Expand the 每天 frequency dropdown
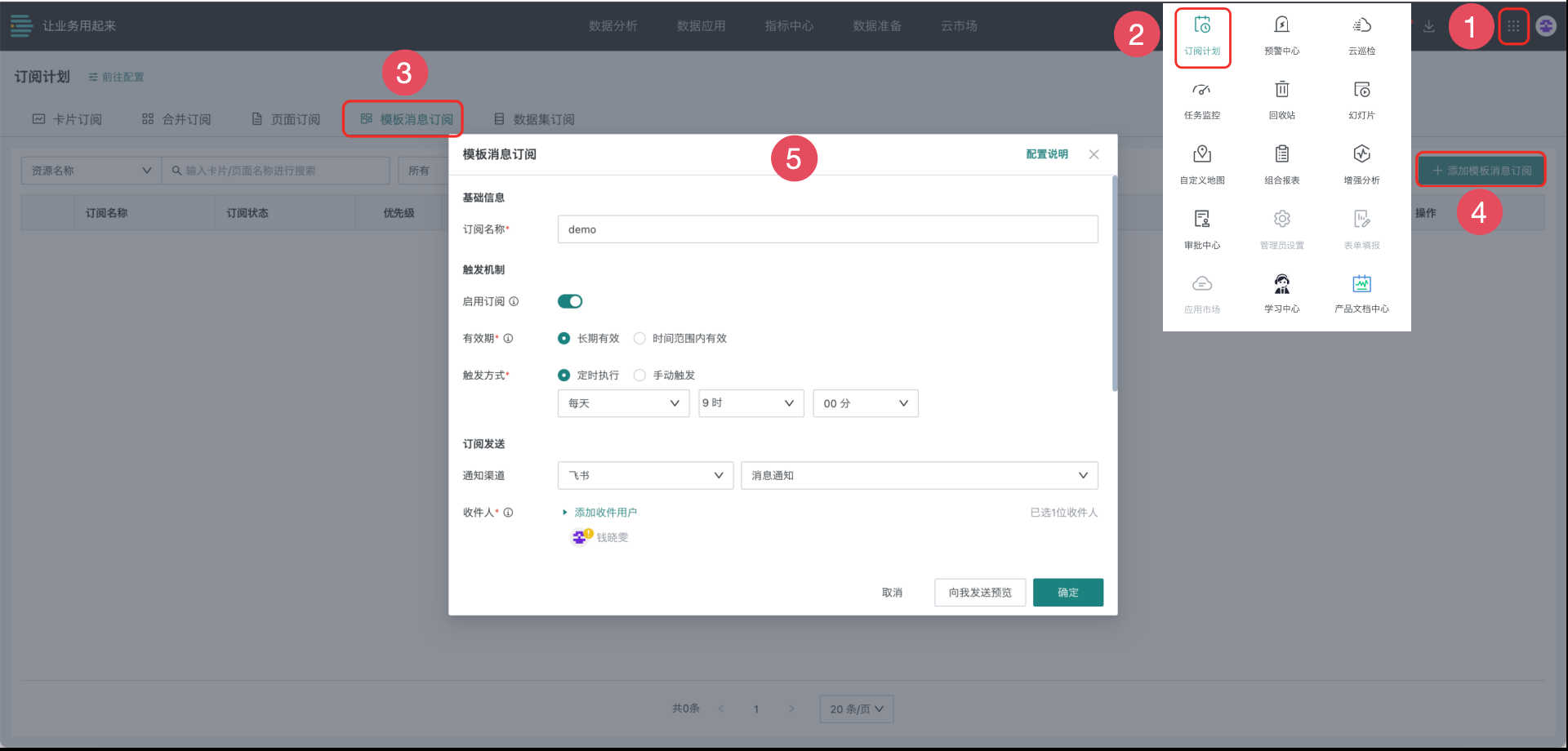 (x=622, y=403)
